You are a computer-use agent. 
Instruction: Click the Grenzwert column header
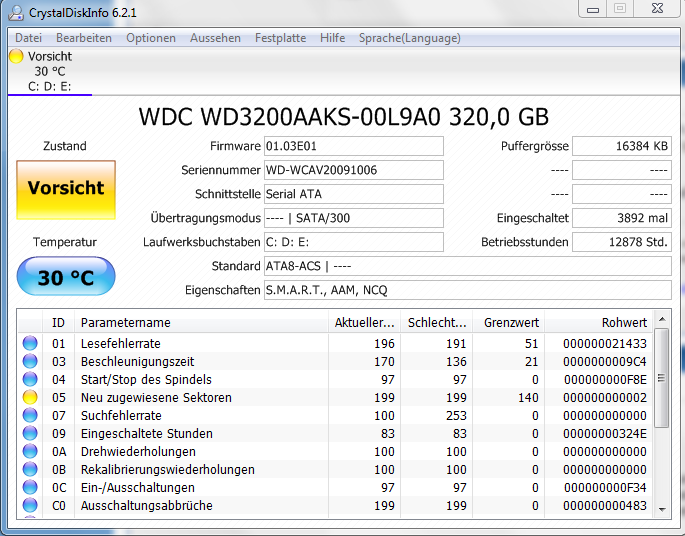pyautogui.click(x=509, y=322)
